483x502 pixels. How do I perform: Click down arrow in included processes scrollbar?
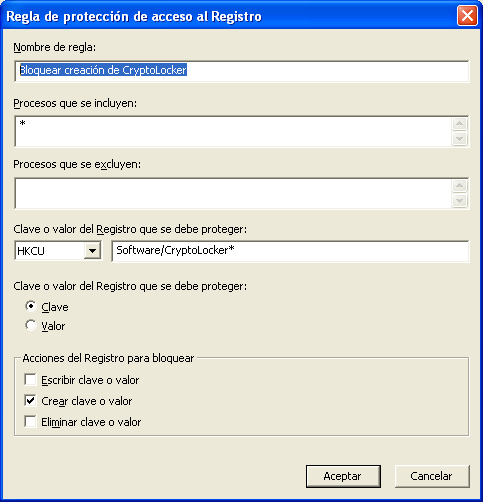click(460, 138)
